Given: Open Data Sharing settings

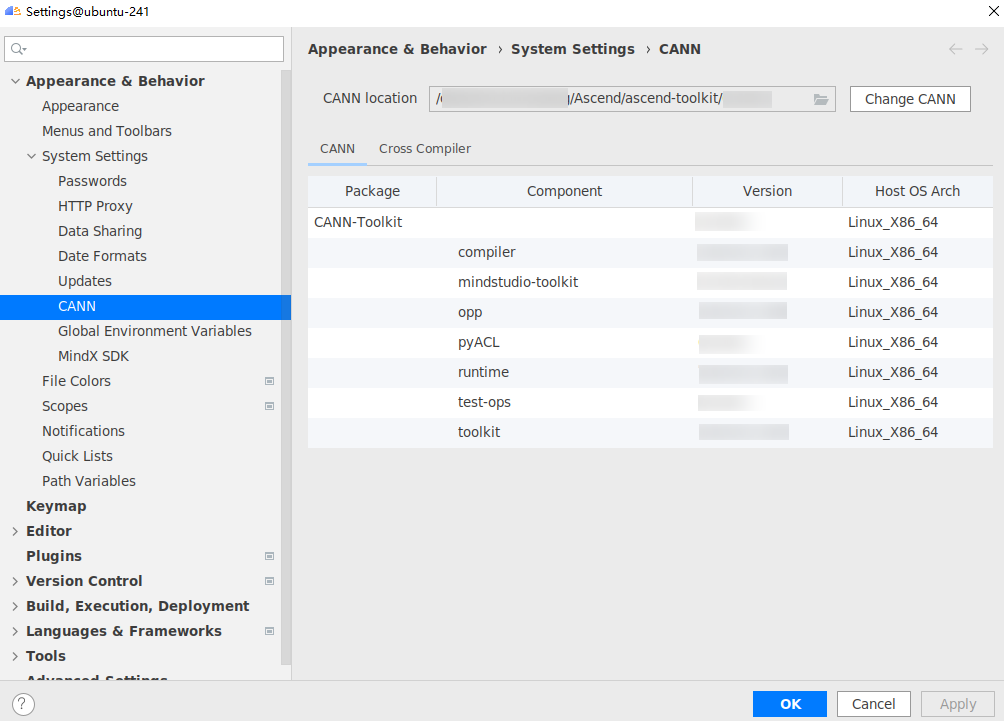Looking at the screenshot, I should pyautogui.click(x=100, y=231).
